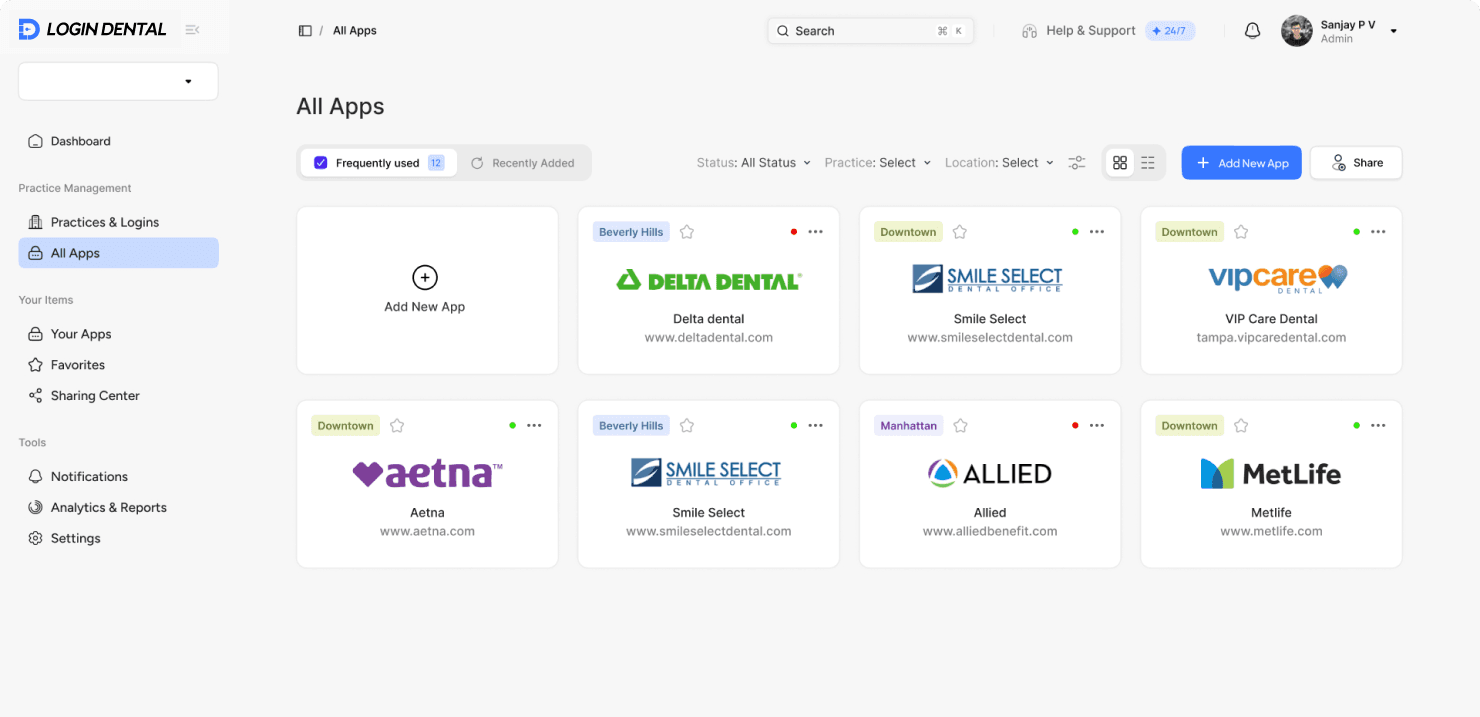Click the www.aetna.com text
1480x717 pixels.
point(427,532)
